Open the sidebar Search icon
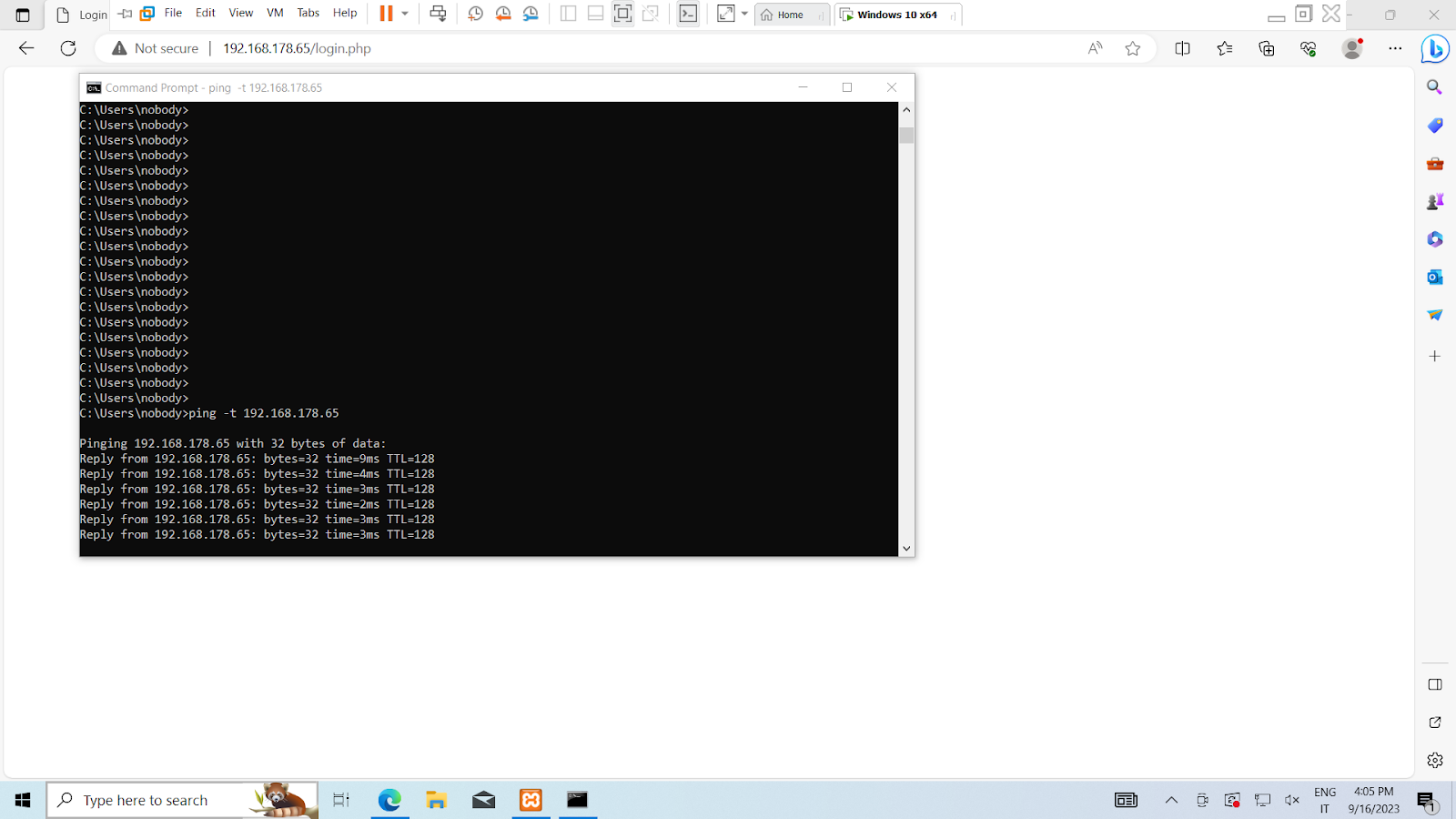The height and width of the screenshot is (819, 1456). tap(1435, 87)
